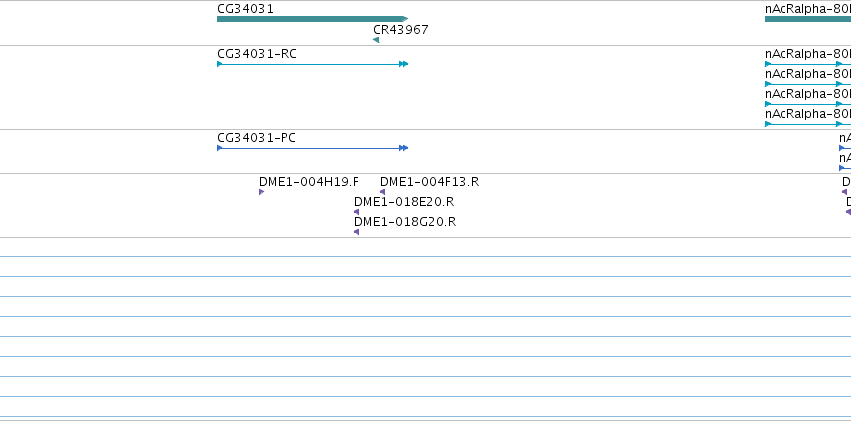Viewport: 851px width, 421px height.
Task: Select the CG34031-PC protein feature line
Action: (x=312, y=148)
